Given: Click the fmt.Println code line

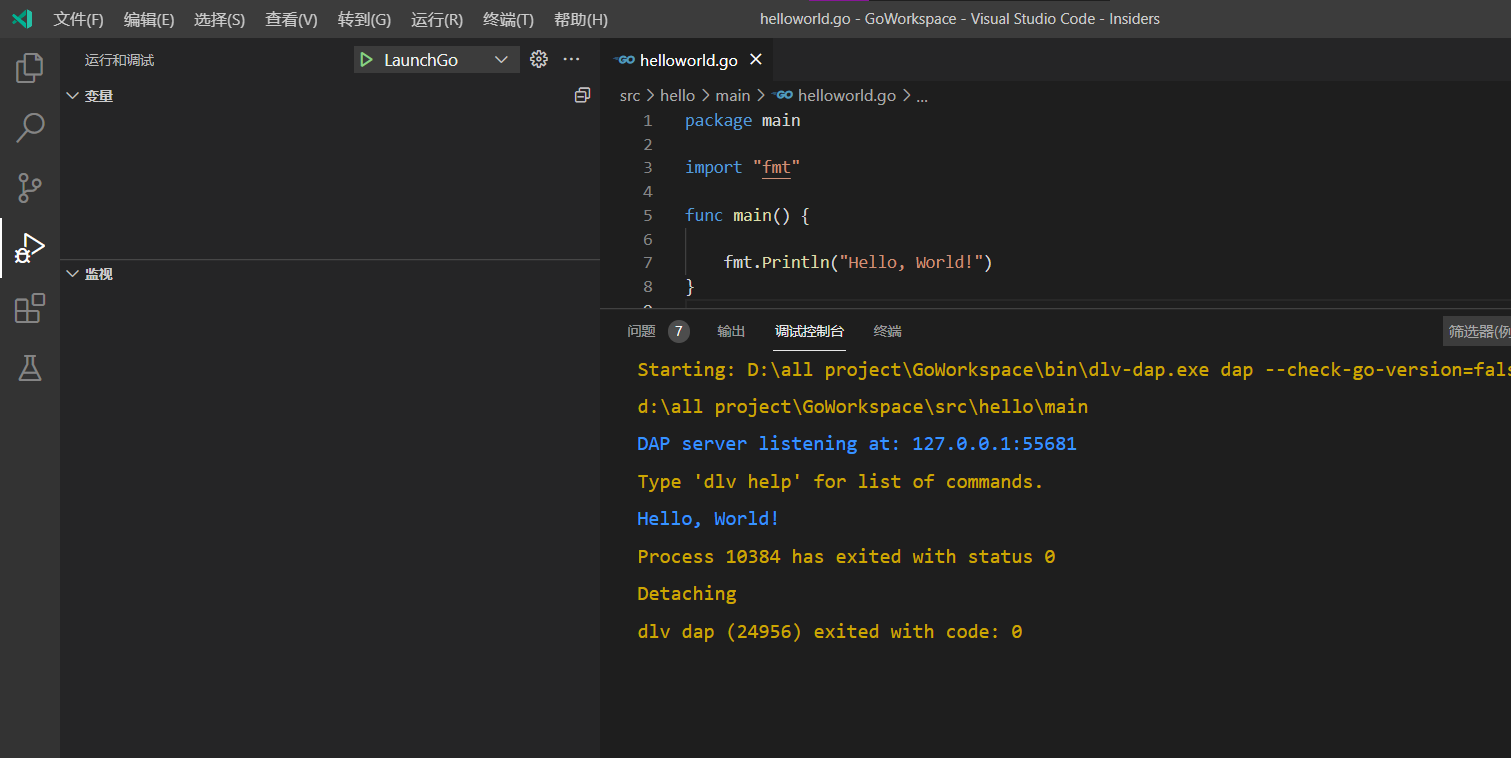Looking at the screenshot, I should pos(858,263).
